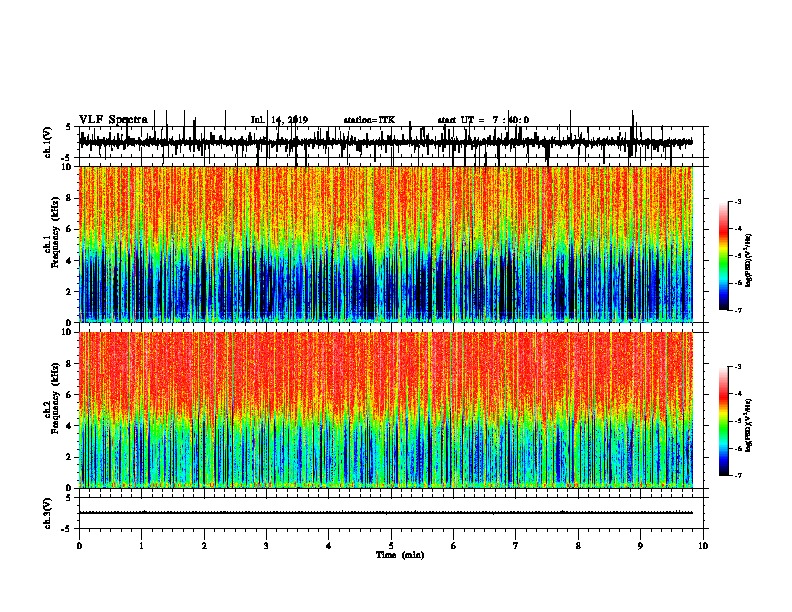Click the "start UT = 7:40:0" label
Screen dimensions: 792x612
click(x=483, y=120)
